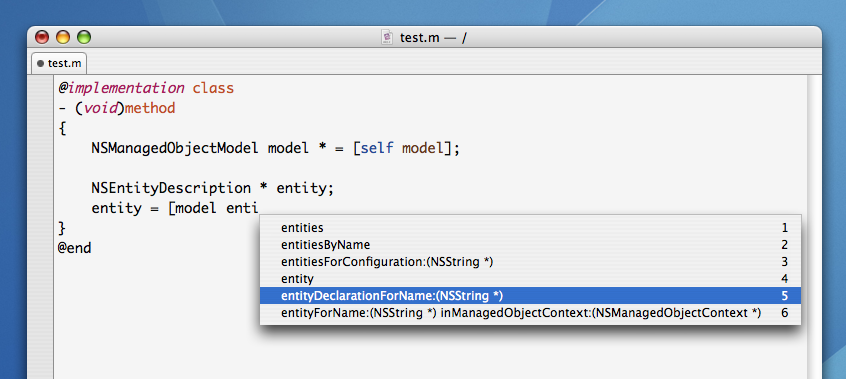Click the @implementation keyword
The image size is (846, 379).
pos(121,87)
